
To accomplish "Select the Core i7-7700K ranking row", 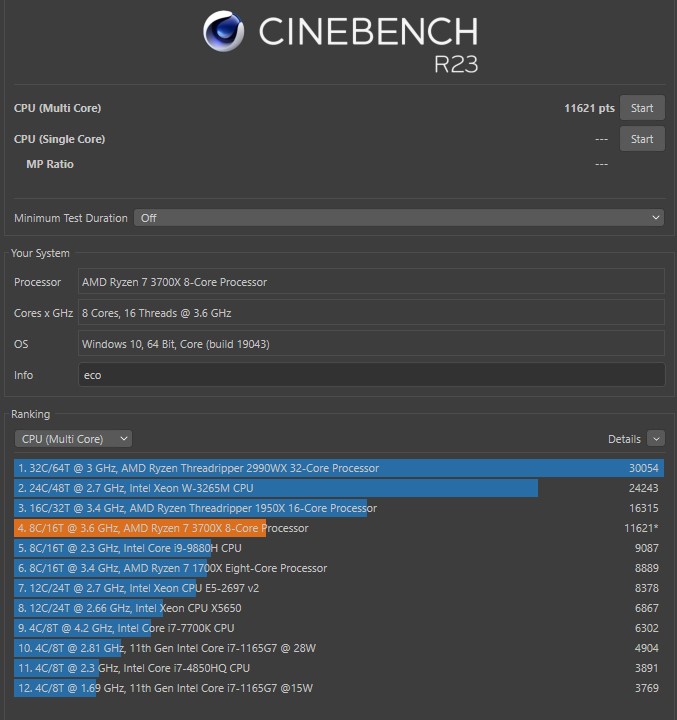I will pos(339,628).
